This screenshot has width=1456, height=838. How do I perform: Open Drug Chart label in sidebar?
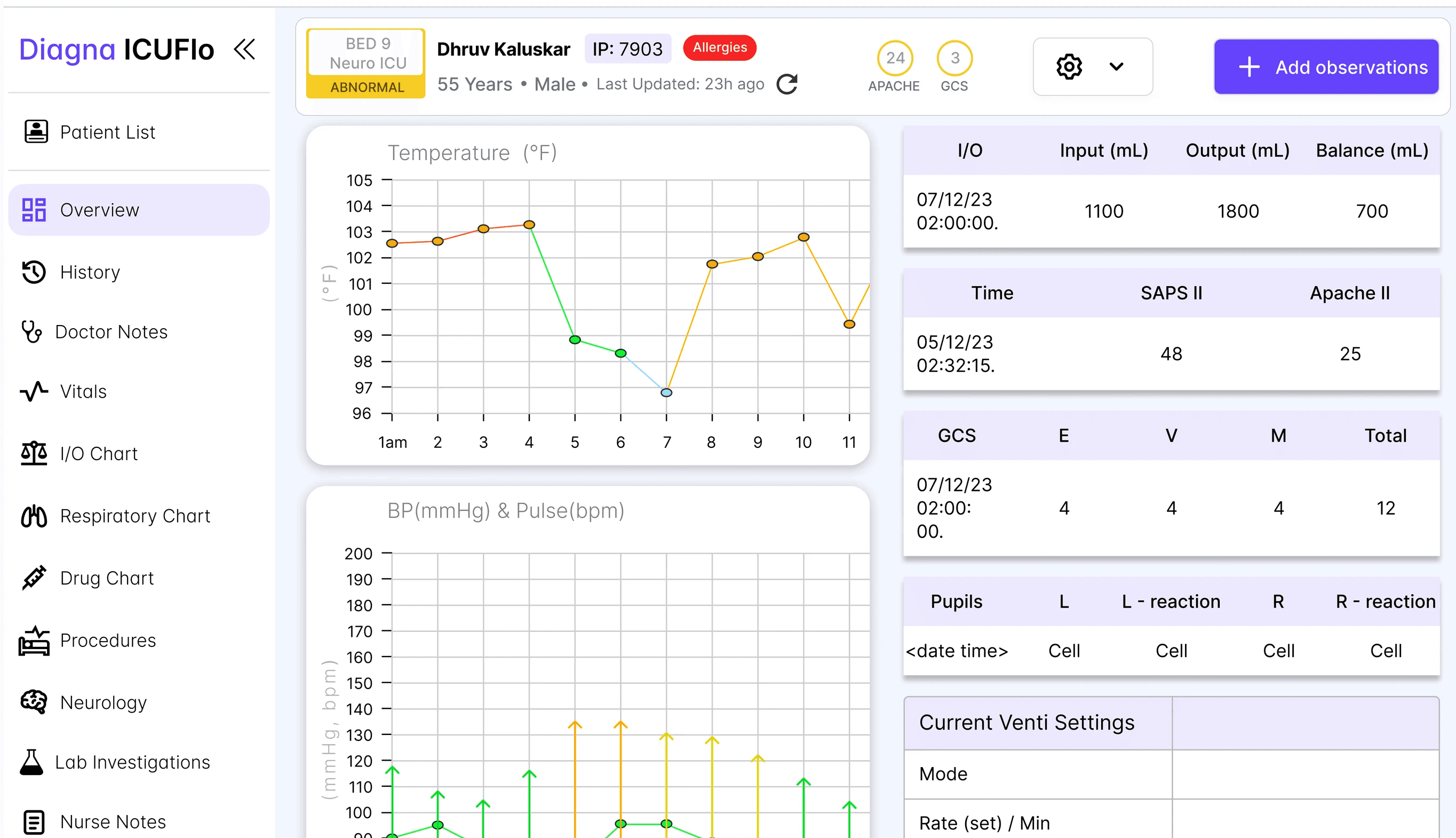click(x=107, y=579)
